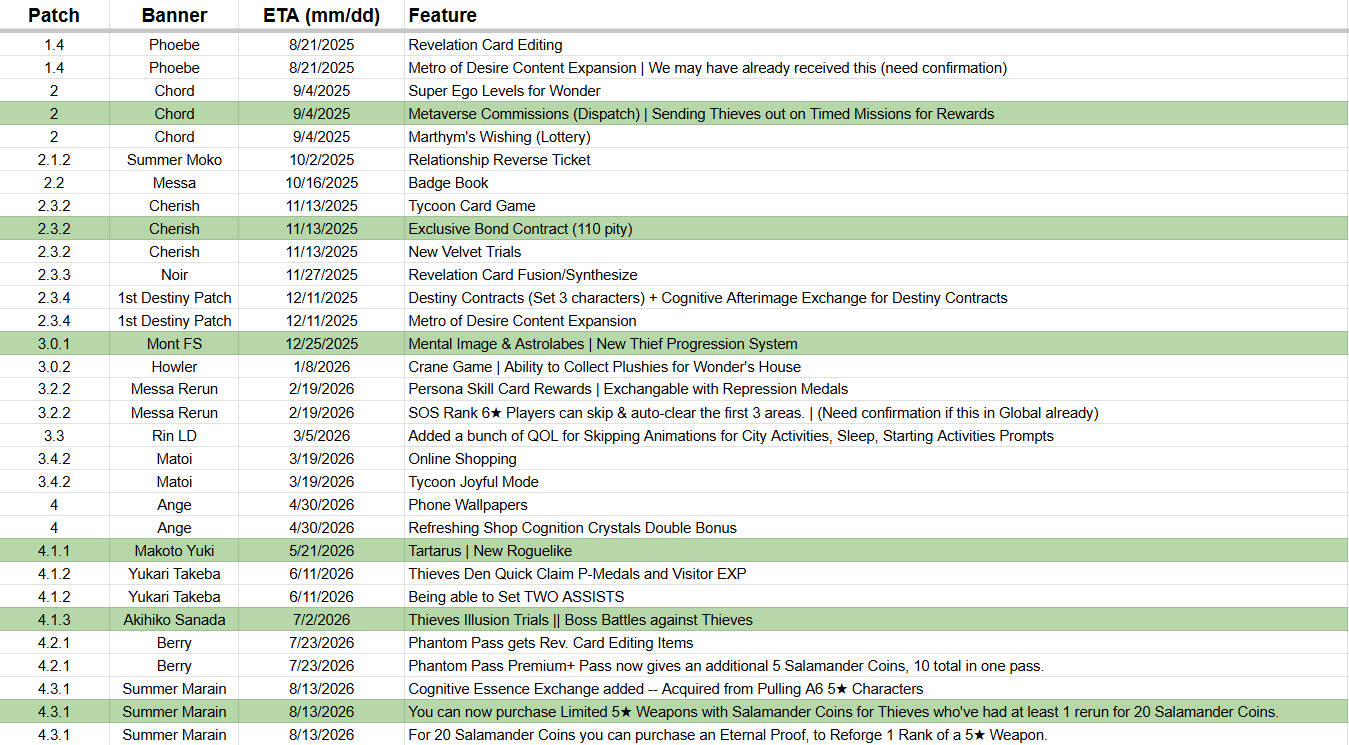This screenshot has height=745, width=1349.
Task: Click the Rin LD banner cell
Action: coord(174,436)
